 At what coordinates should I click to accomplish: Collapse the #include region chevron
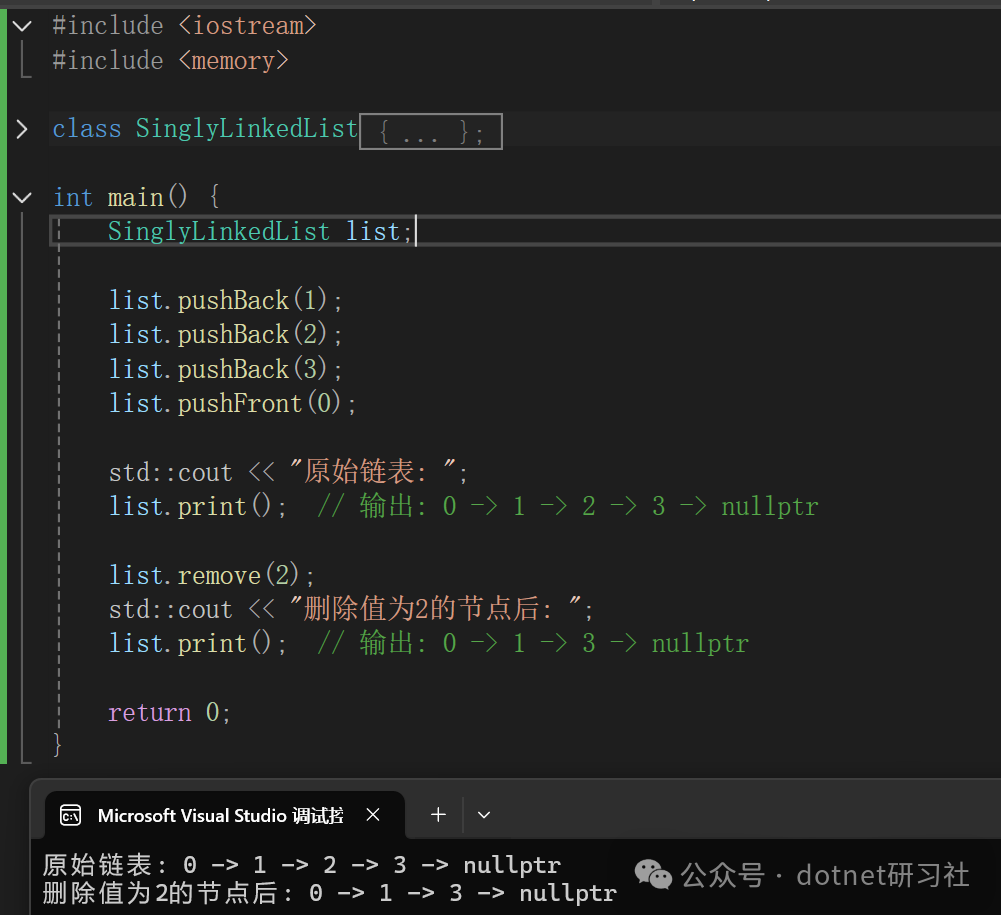point(22,26)
